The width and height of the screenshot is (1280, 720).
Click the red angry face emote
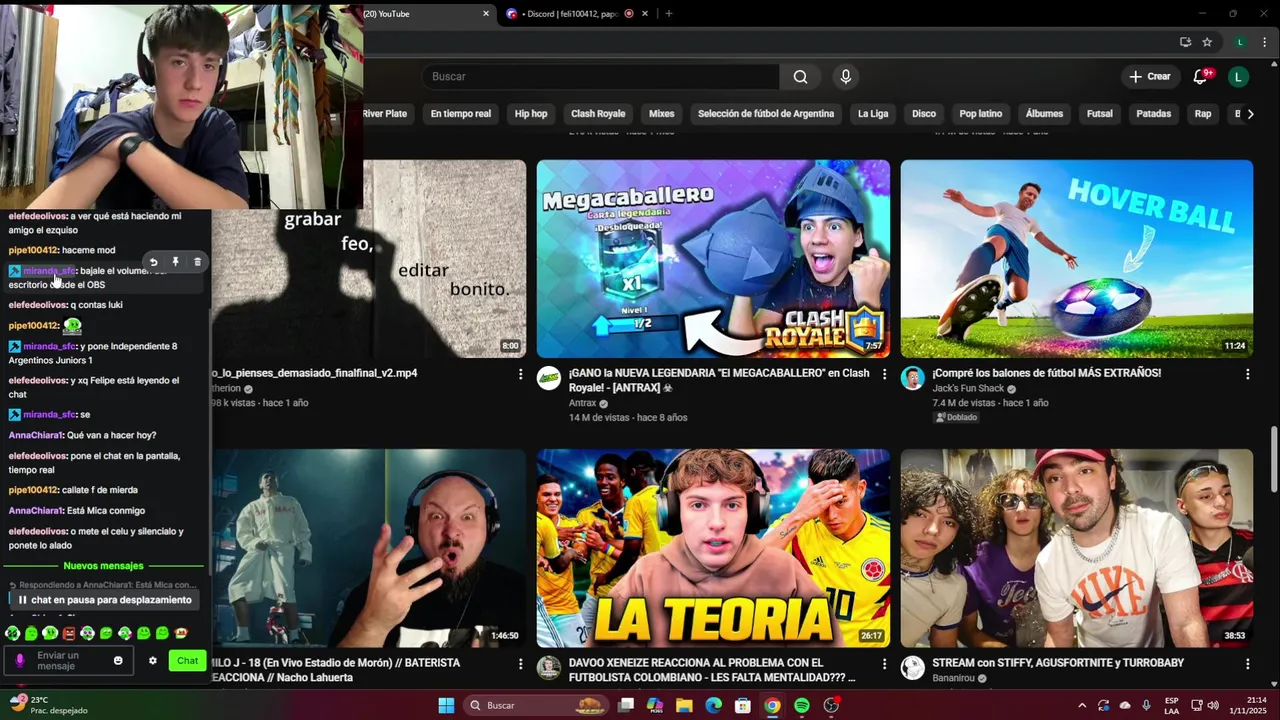(x=69, y=633)
